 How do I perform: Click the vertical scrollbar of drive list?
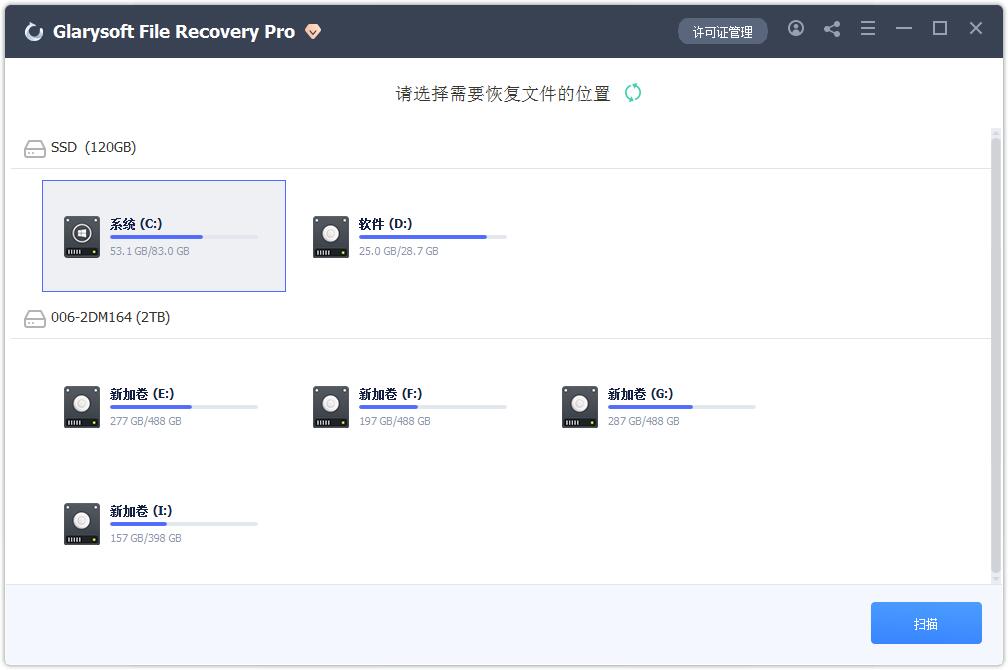[x=996, y=356]
